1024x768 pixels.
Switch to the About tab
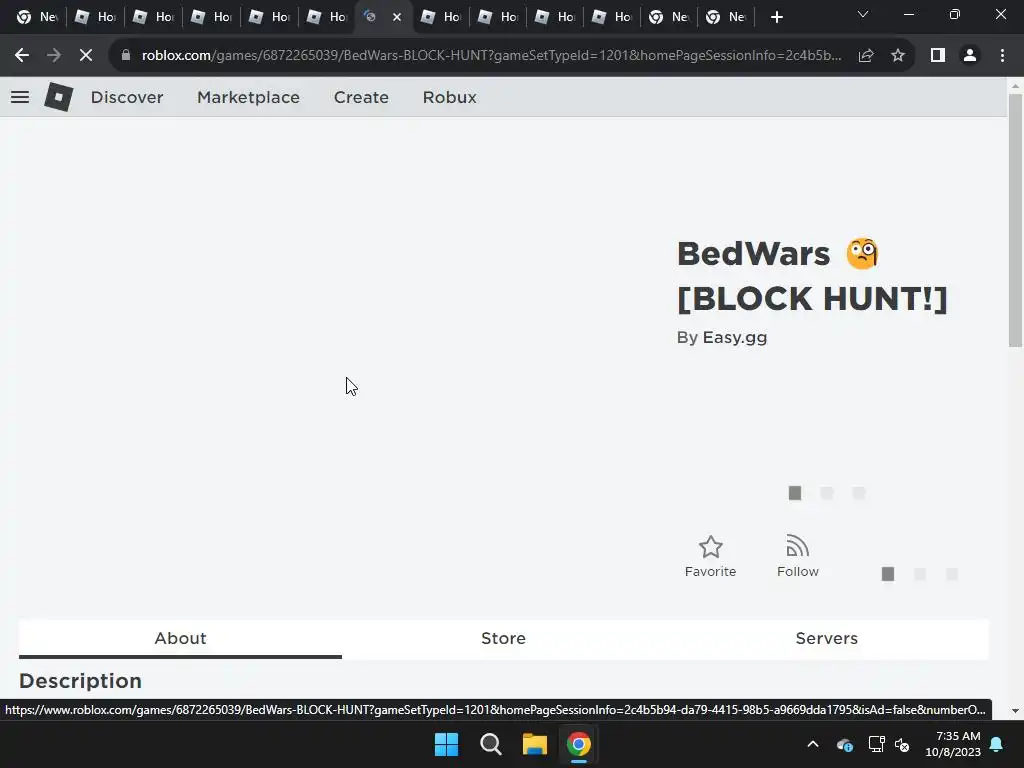pyautogui.click(x=180, y=639)
